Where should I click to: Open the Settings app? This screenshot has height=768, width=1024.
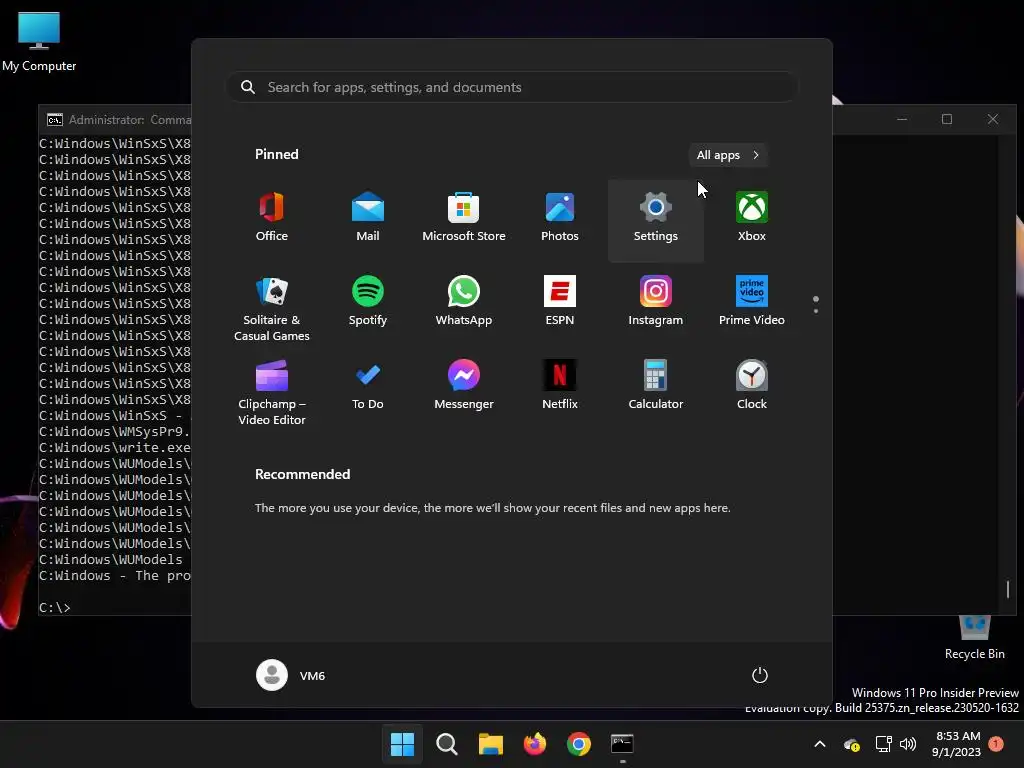click(x=656, y=220)
